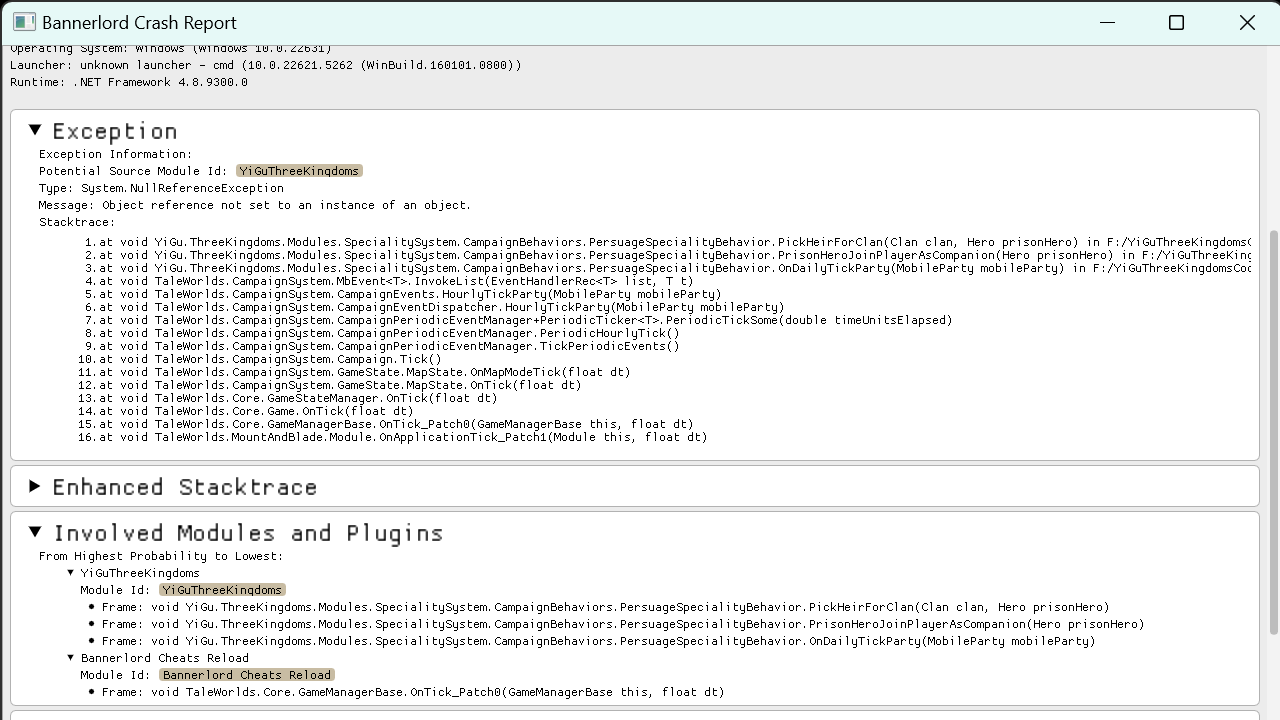Click the Runtime .NET Framework 4.8.9300.0 line
1280x720 pixels.
(129, 82)
